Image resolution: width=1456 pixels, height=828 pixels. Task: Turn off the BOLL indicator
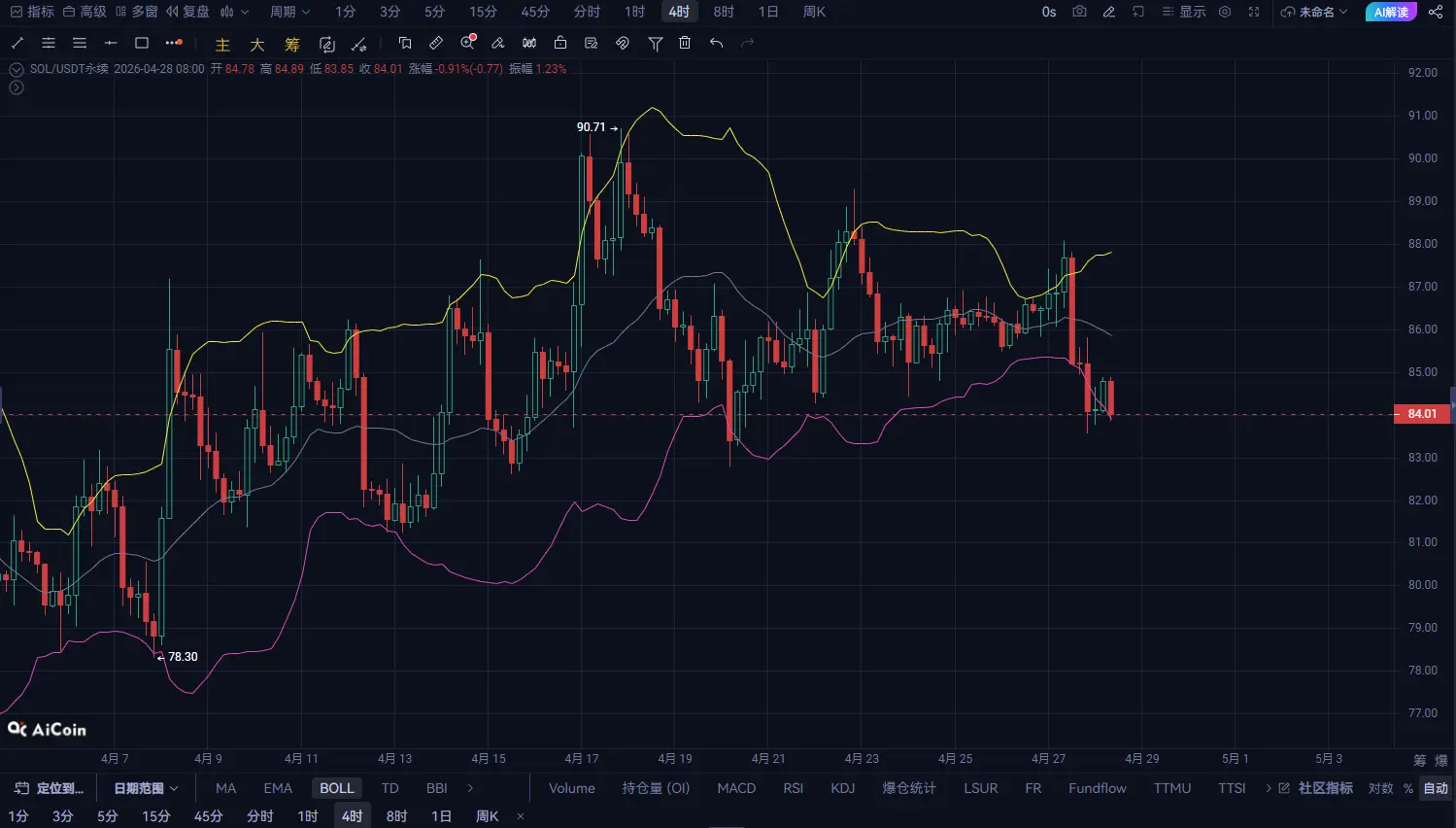(x=337, y=788)
